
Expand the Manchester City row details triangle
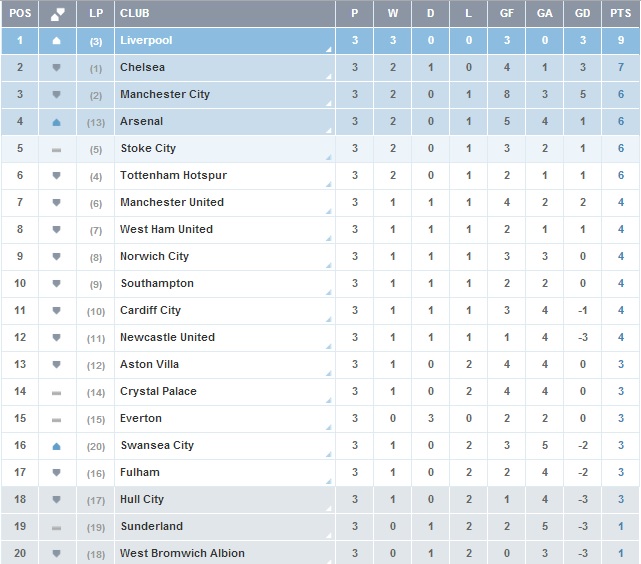[329, 103]
